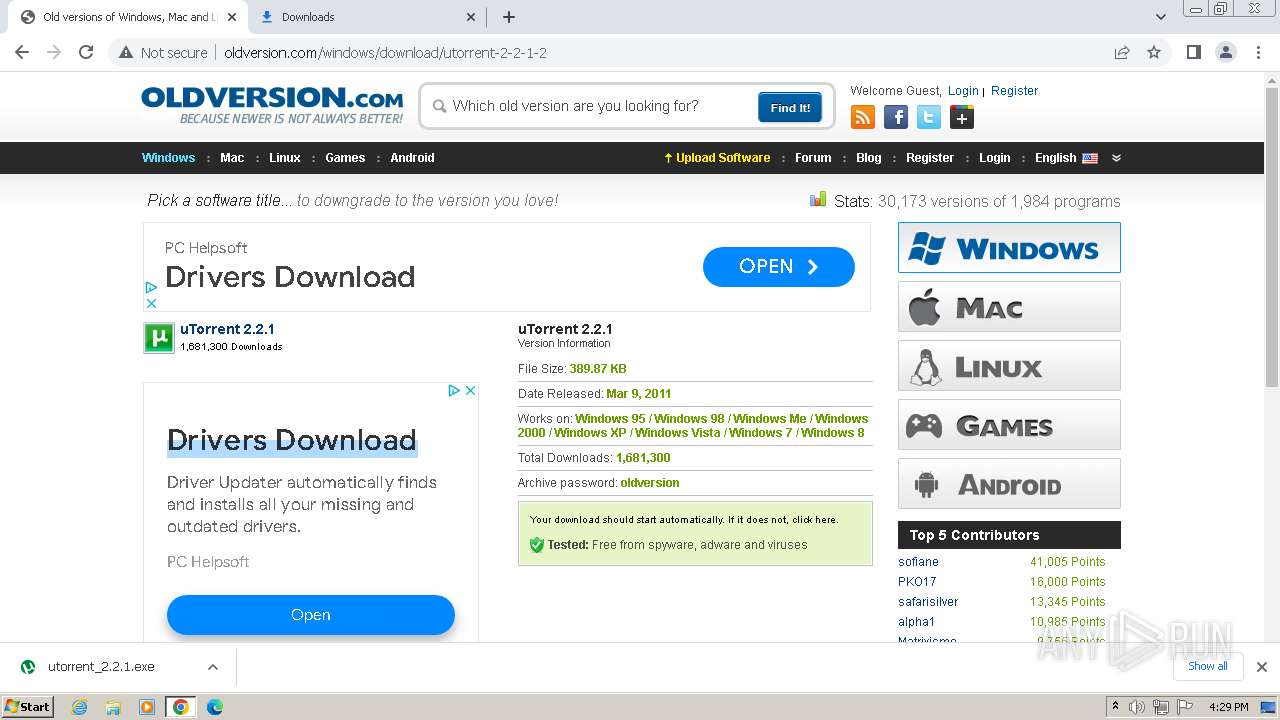Click the Windows category sidebar button
Image resolution: width=1280 pixels, height=720 pixels.
click(x=1009, y=247)
